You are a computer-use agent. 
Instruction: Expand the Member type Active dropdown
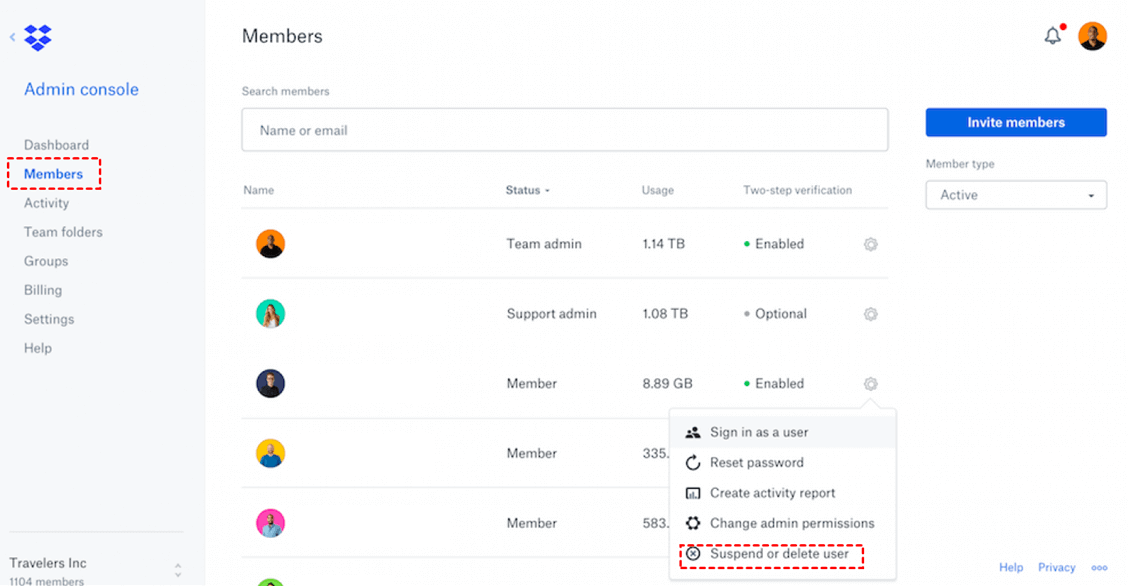(1016, 195)
